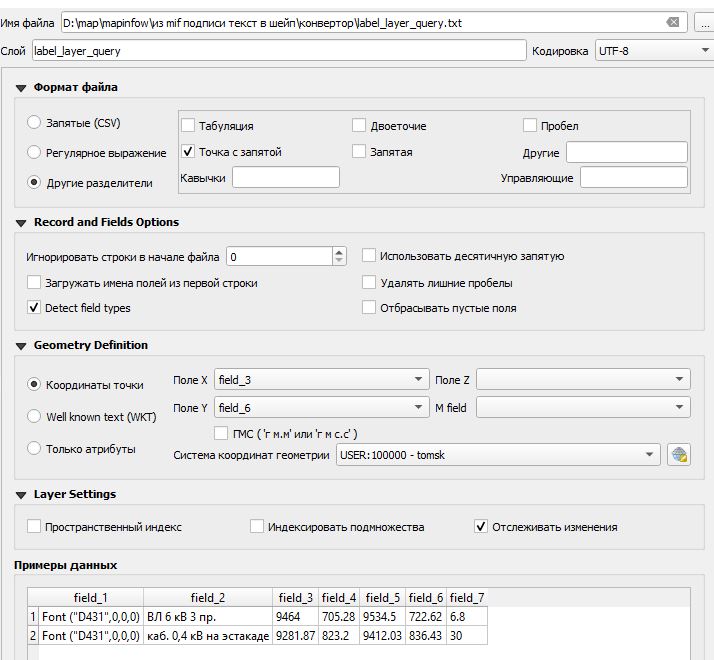Increase the ignored header lines spinner

coord(339,252)
